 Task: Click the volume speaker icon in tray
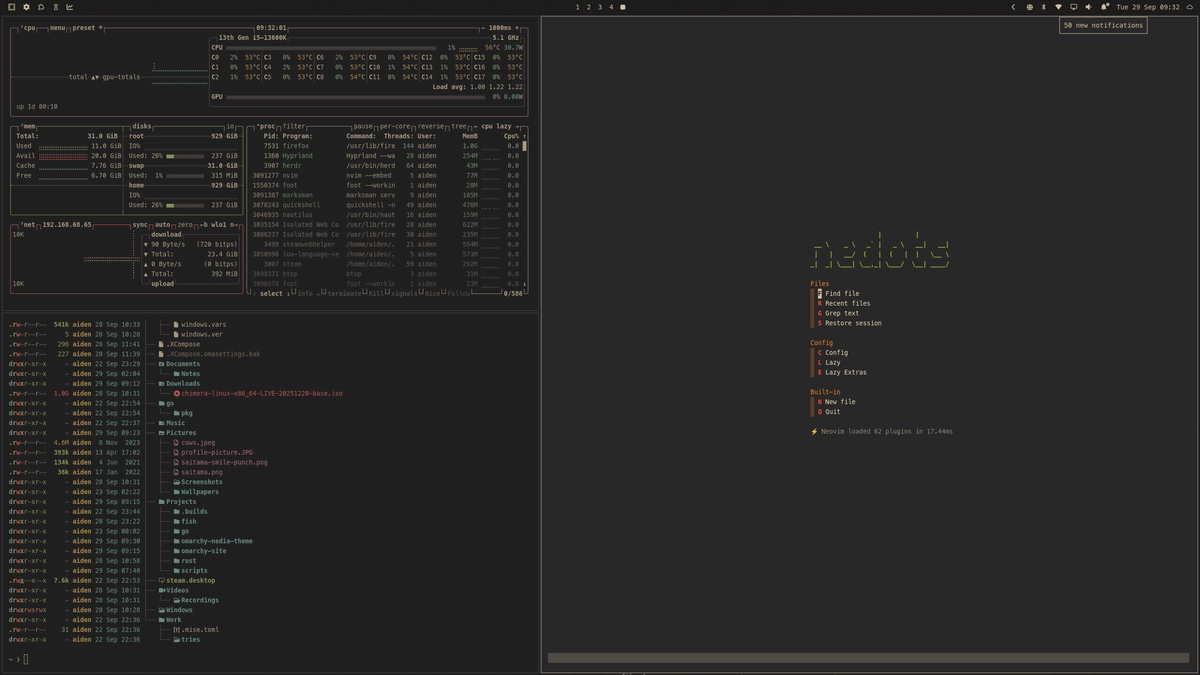[x=1089, y=7]
